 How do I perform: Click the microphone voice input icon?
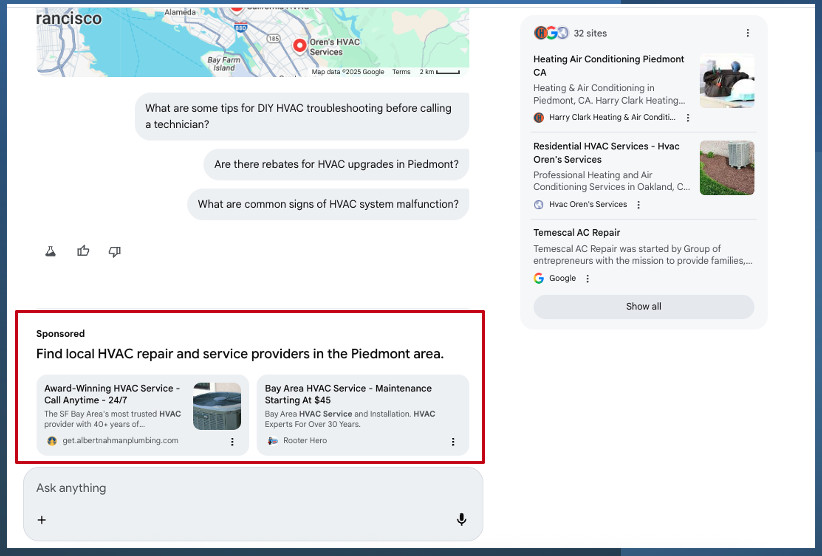(x=461, y=519)
